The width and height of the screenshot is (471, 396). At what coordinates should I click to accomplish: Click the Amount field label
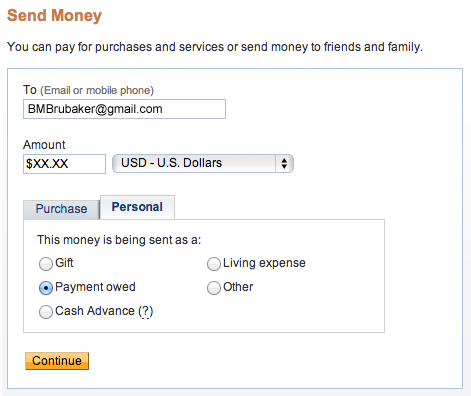tap(44, 145)
